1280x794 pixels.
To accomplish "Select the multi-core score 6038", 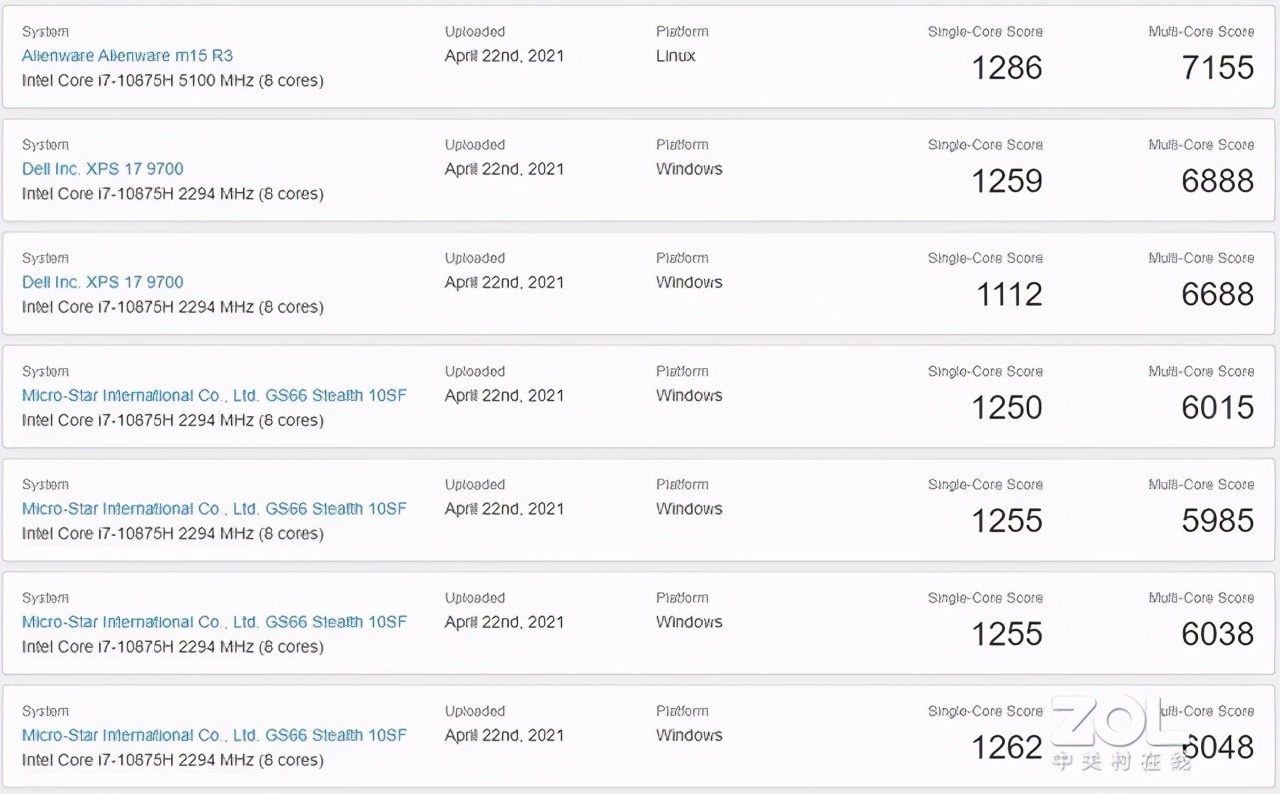I will [x=1217, y=634].
